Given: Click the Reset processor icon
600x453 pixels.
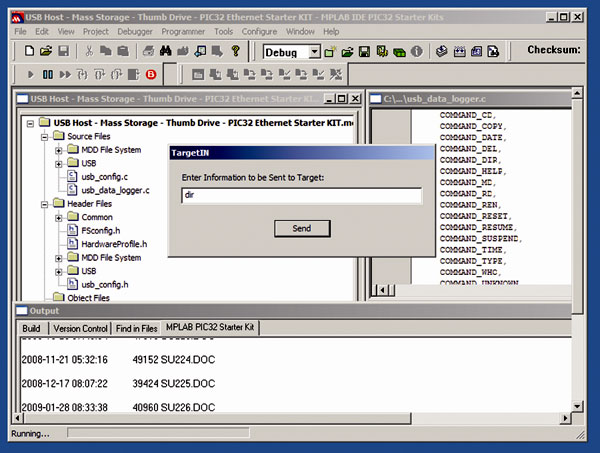Looking at the screenshot, I should coord(134,74).
